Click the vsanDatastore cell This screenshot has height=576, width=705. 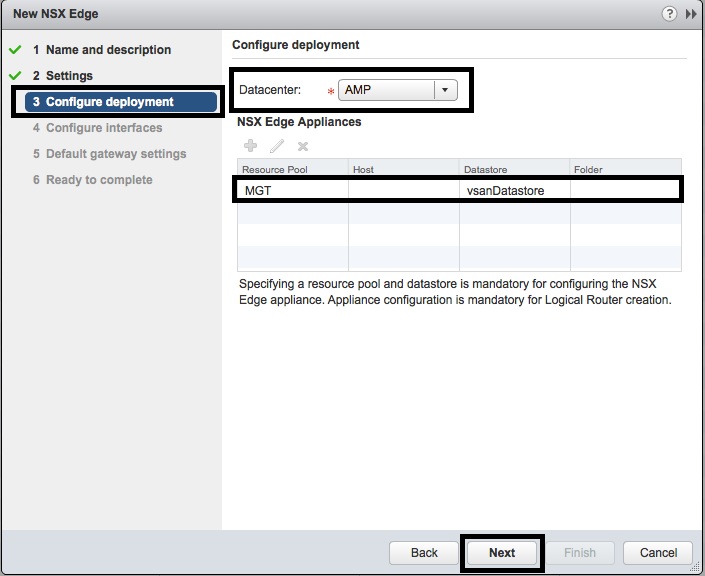click(x=505, y=190)
